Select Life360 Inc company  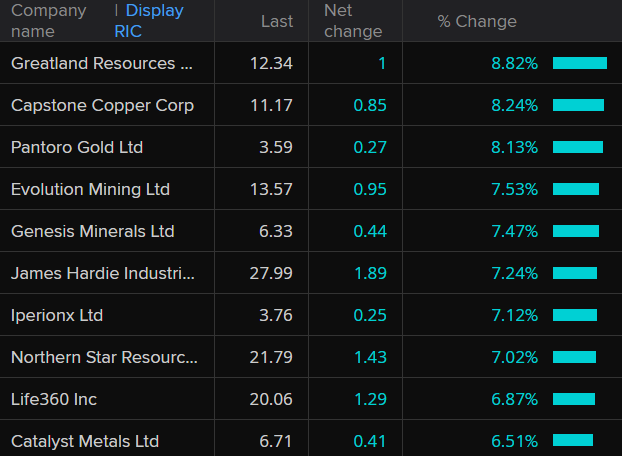click(x=53, y=399)
